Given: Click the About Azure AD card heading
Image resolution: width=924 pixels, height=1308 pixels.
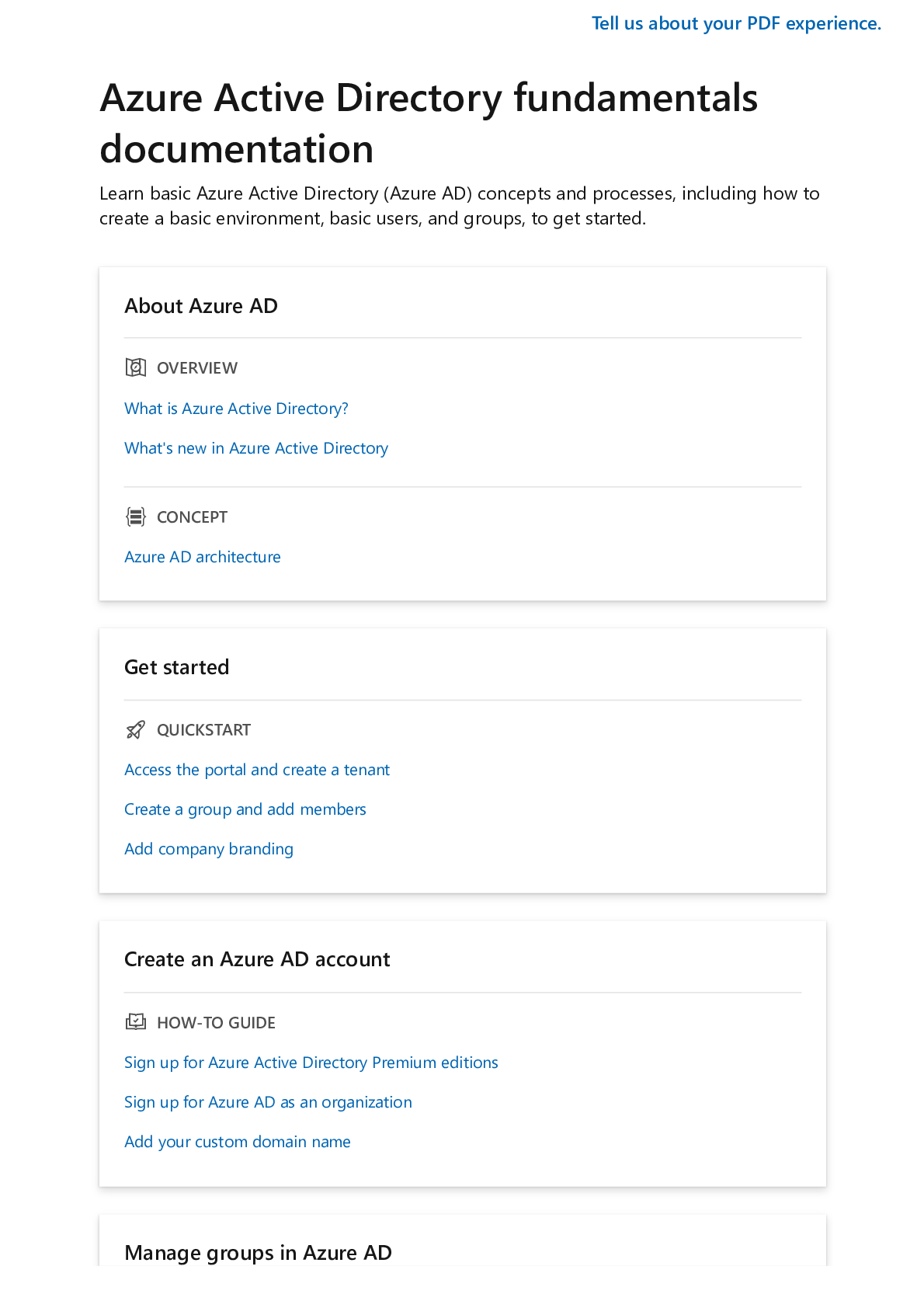Looking at the screenshot, I should (x=201, y=306).
